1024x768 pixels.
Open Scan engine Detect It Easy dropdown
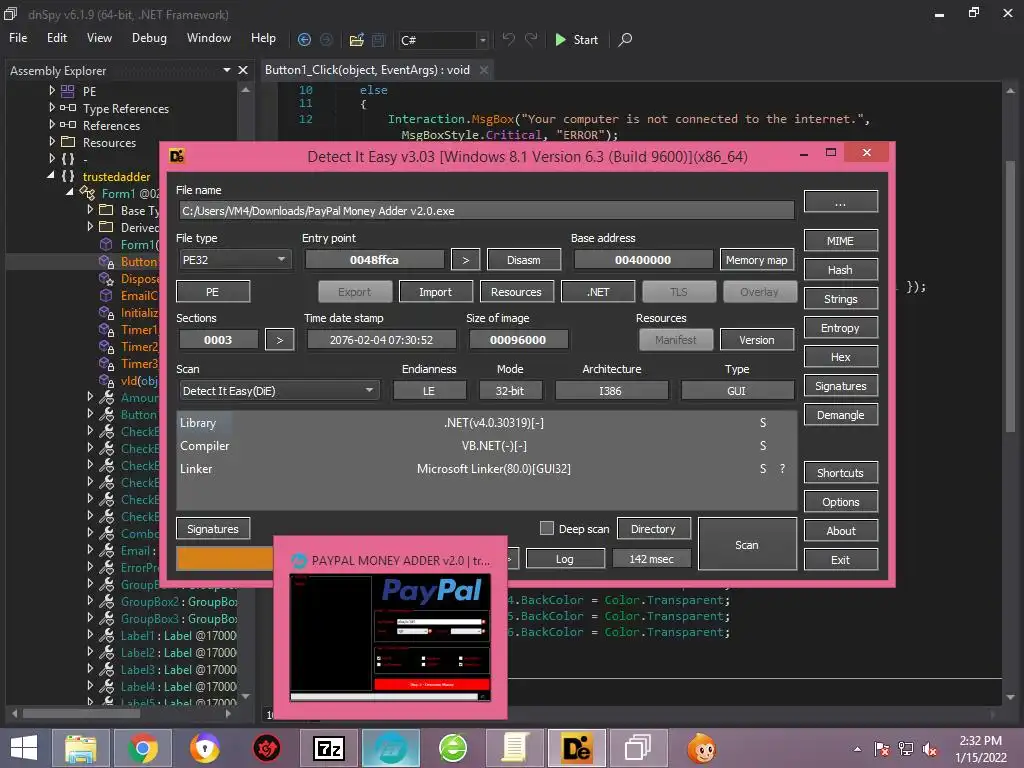coord(278,391)
